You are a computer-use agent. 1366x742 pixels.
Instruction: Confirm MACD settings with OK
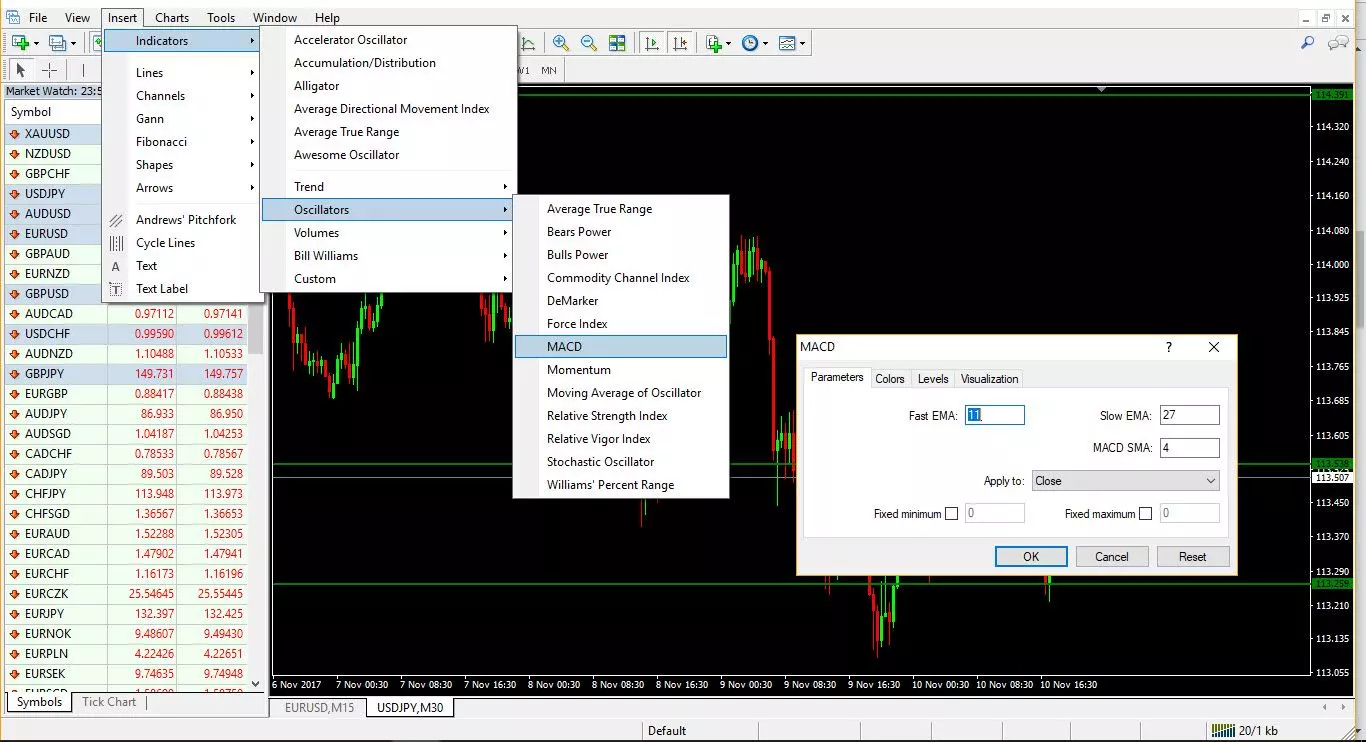click(x=1031, y=557)
